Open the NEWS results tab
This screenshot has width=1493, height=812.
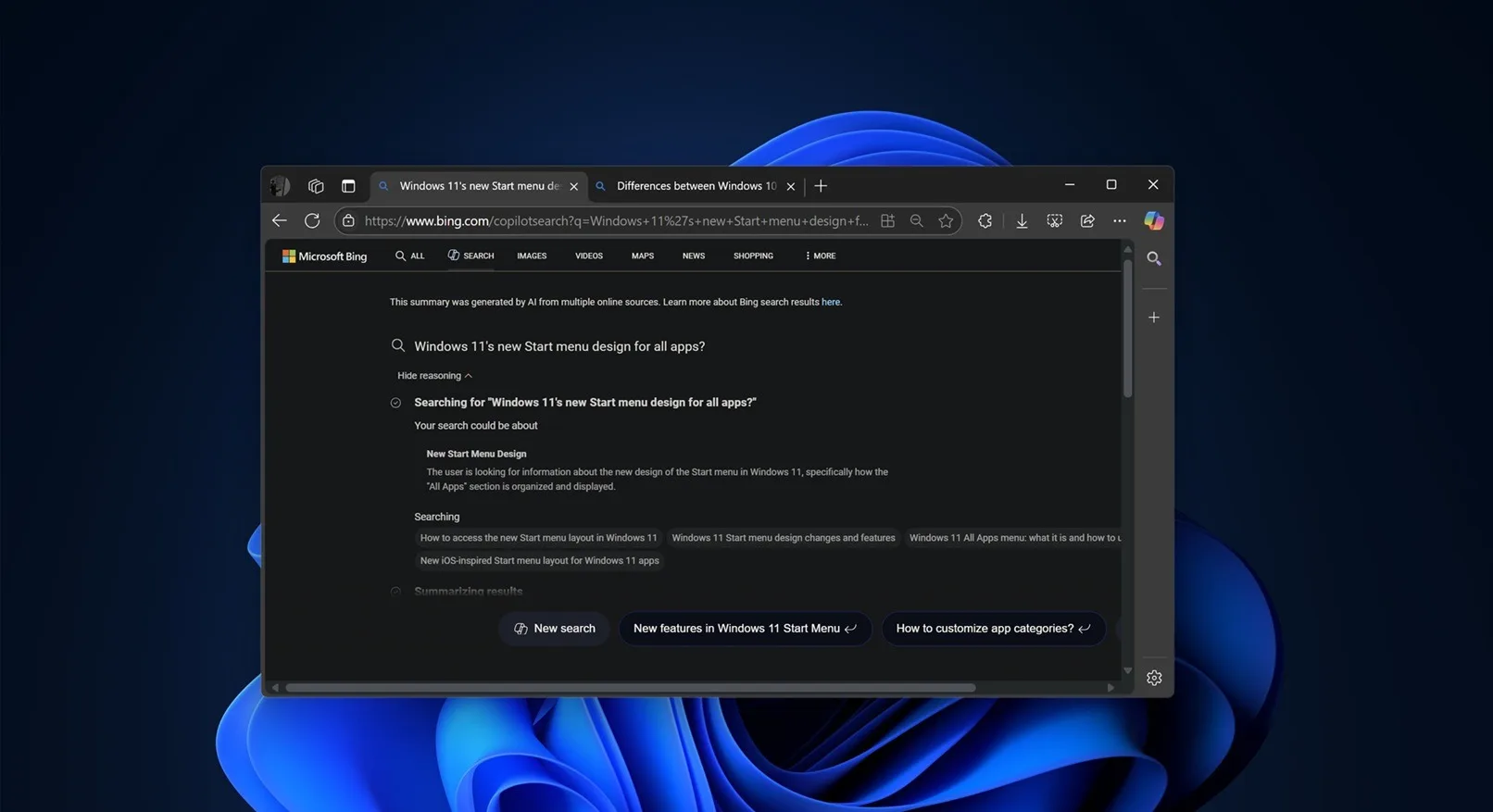point(694,256)
